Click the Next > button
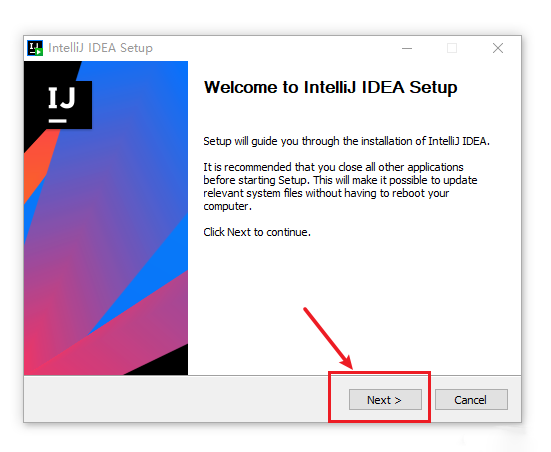This screenshot has height=452, width=551. pyautogui.click(x=385, y=399)
